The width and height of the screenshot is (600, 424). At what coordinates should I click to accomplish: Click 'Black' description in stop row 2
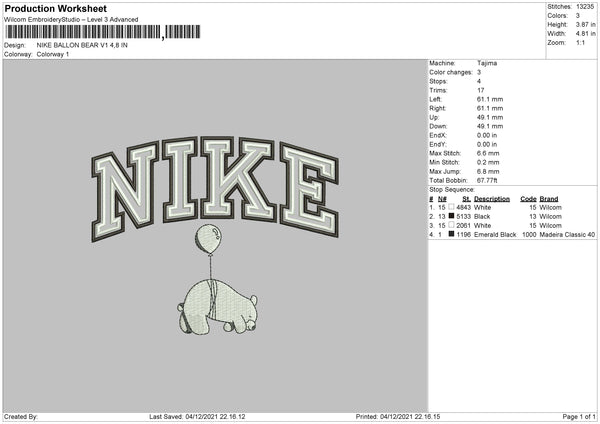tap(482, 217)
